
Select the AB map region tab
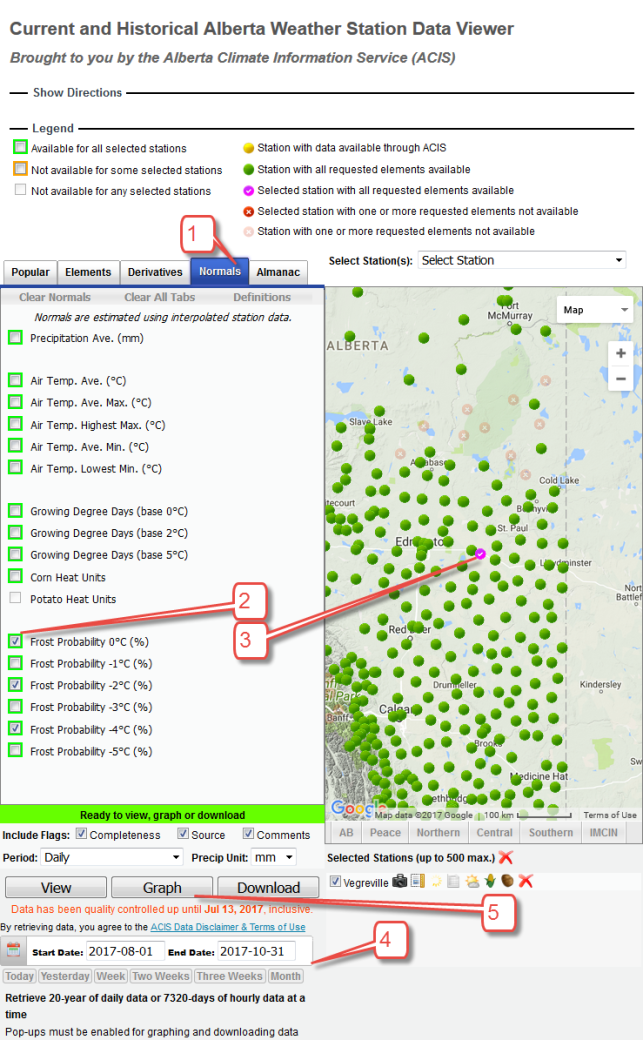(x=346, y=832)
